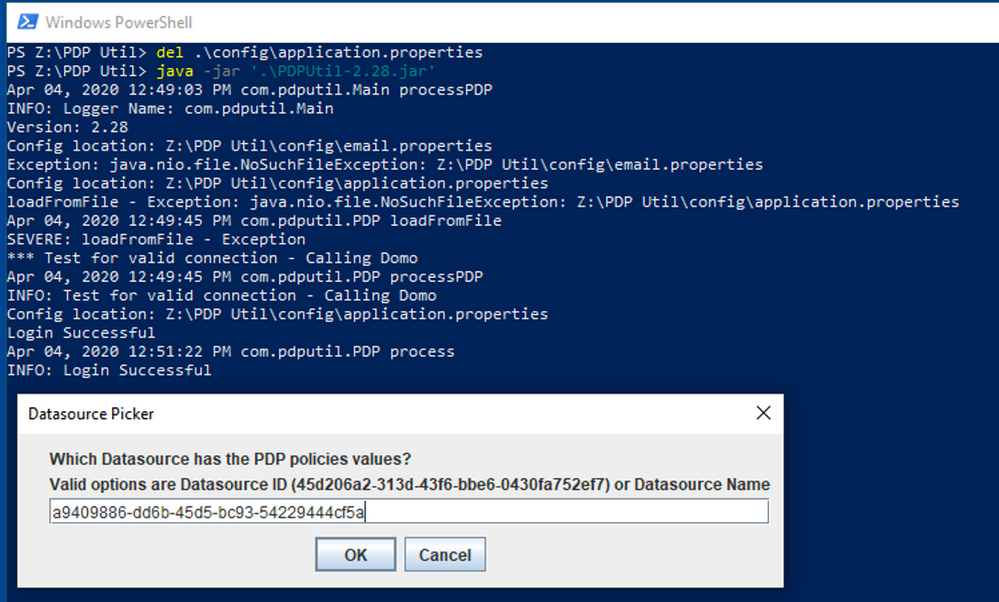Close the Datasource Picker dialog

pyautogui.click(x=763, y=413)
